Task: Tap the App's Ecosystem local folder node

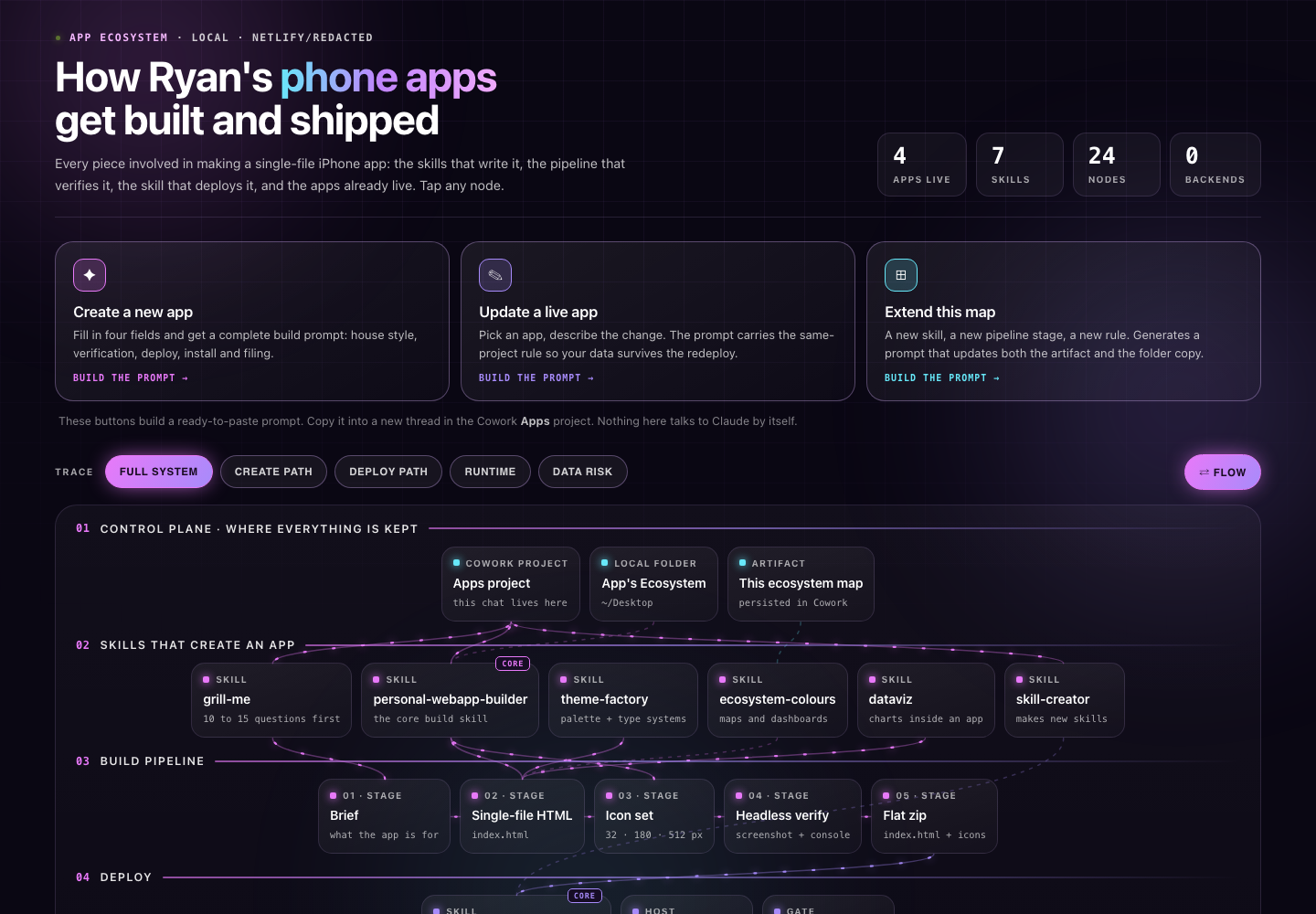Action: point(653,584)
